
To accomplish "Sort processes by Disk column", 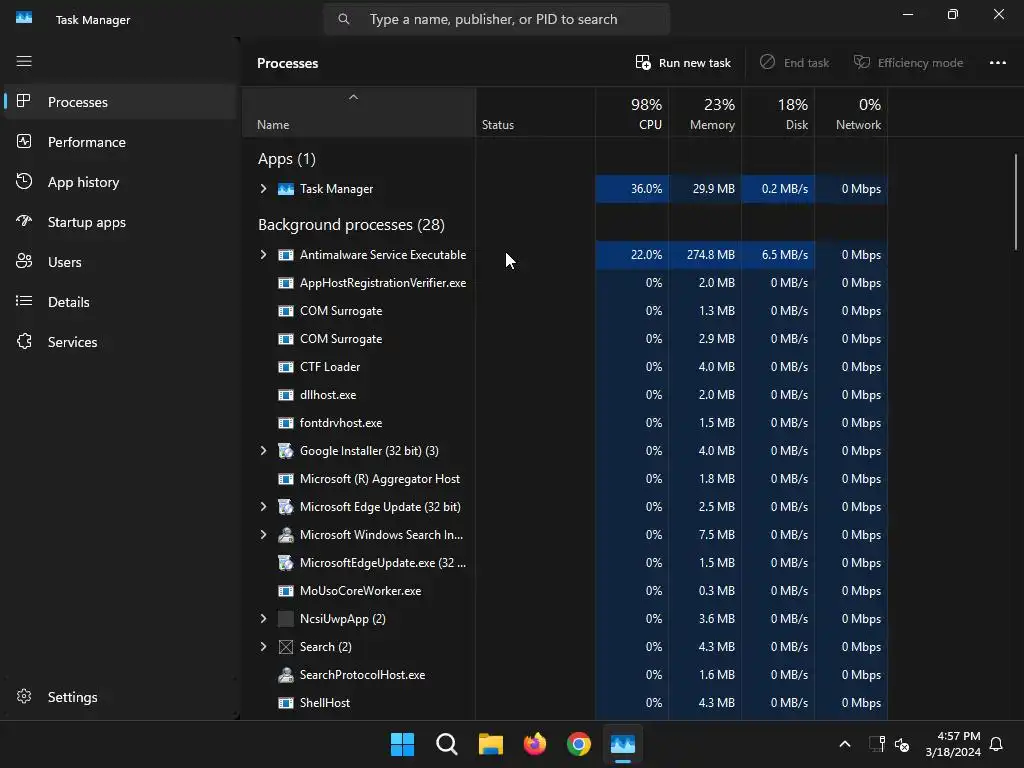I will click(x=778, y=112).
